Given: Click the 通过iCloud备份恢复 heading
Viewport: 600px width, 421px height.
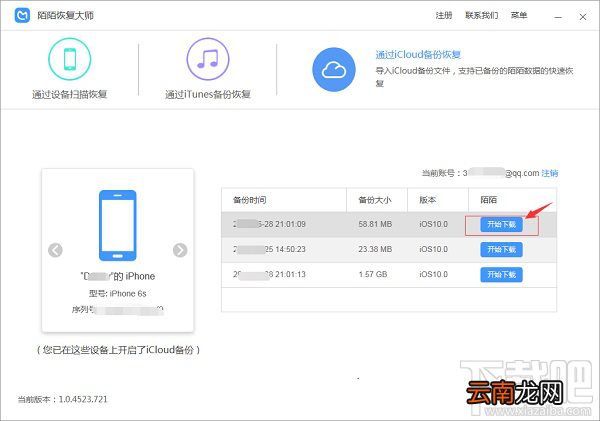Looking at the screenshot, I should click(418, 55).
